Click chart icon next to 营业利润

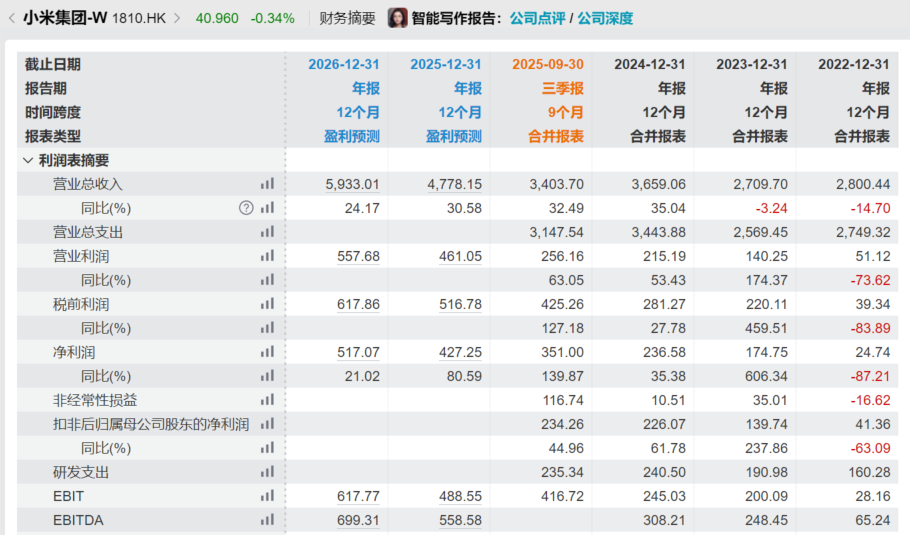coord(267,256)
